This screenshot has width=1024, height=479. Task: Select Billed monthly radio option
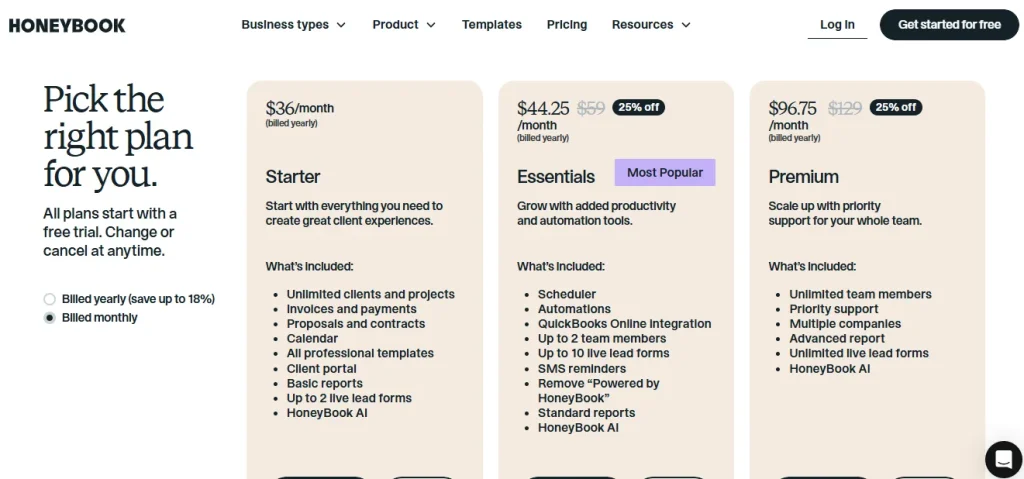pyautogui.click(x=50, y=318)
